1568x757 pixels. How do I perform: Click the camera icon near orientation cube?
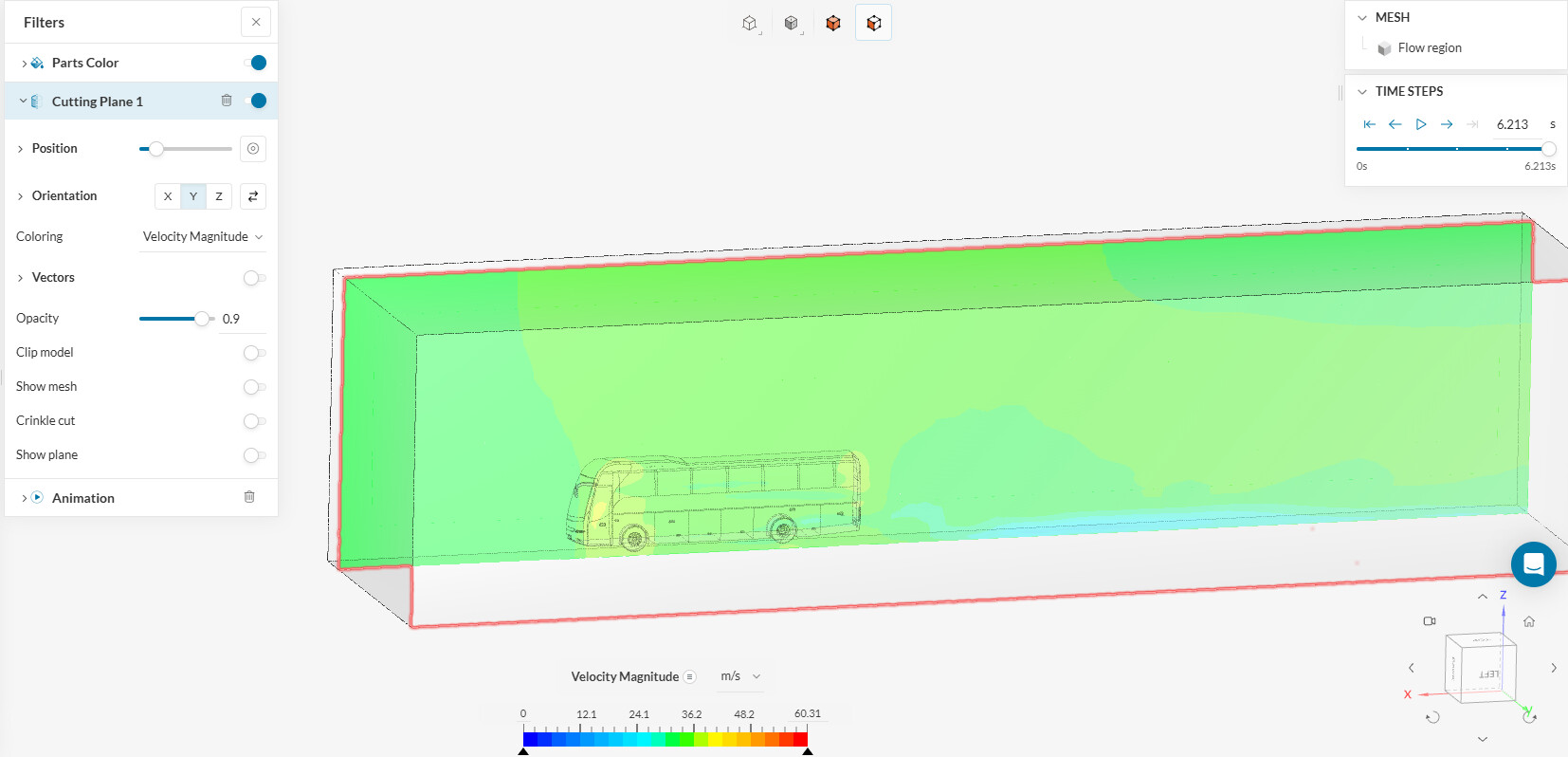pyautogui.click(x=1430, y=621)
